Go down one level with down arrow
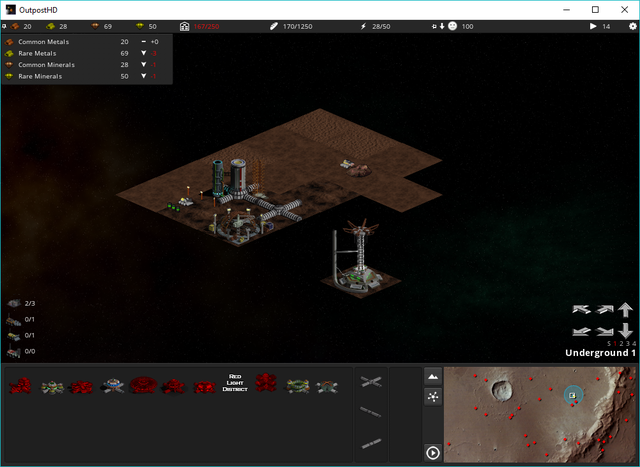This screenshot has width=640, height=467. (x=625, y=330)
